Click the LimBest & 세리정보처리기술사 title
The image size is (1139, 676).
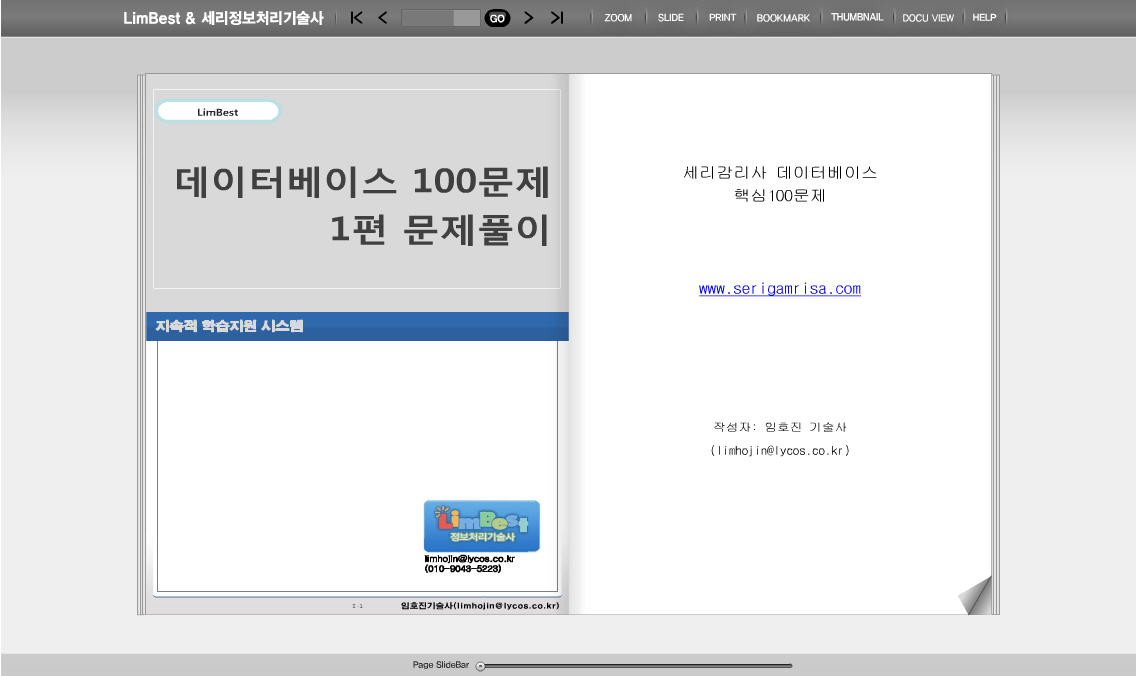pos(223,18)
